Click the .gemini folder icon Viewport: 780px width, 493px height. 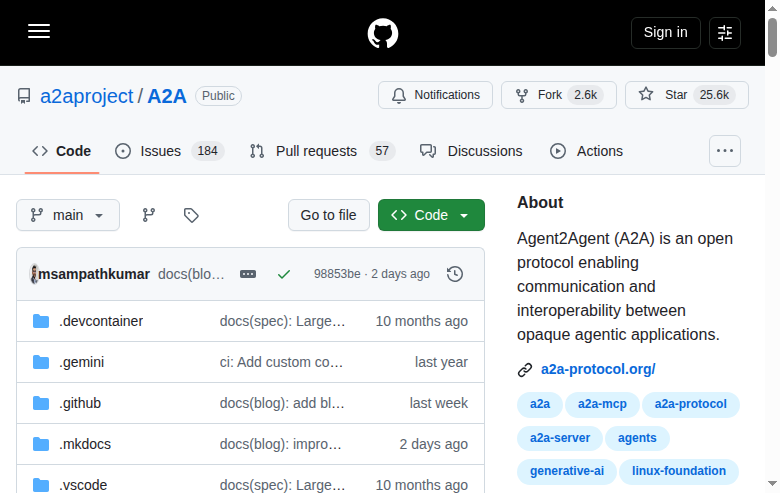pos(41,362)
